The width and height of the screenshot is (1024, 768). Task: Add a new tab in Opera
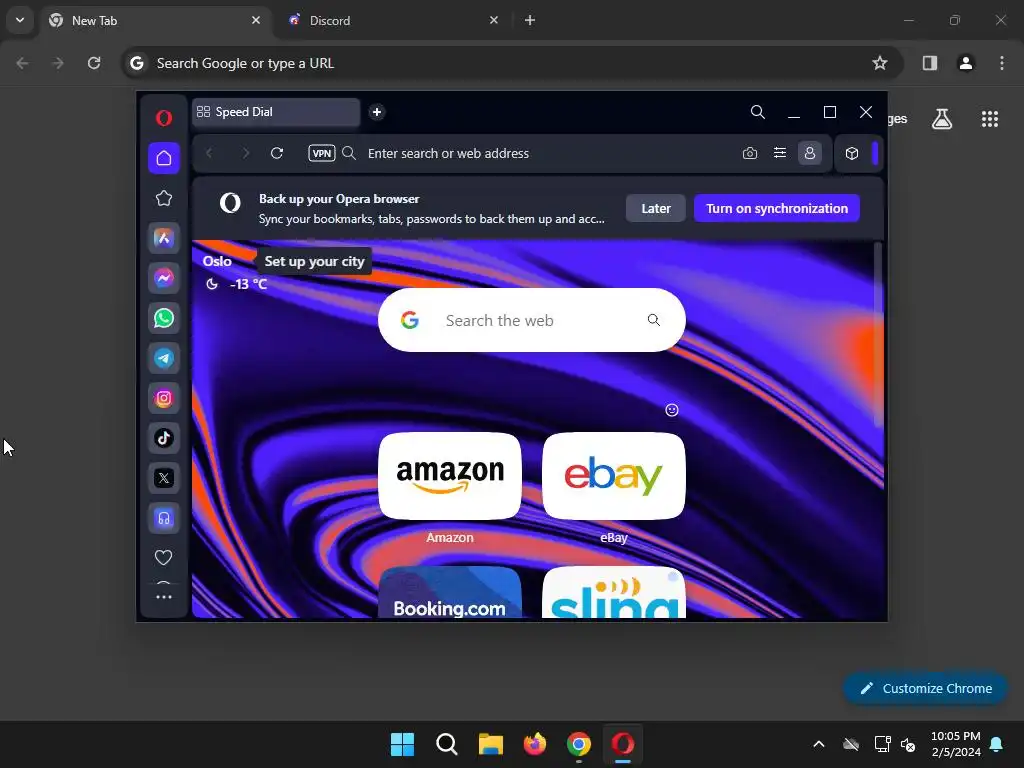(377, 112)
